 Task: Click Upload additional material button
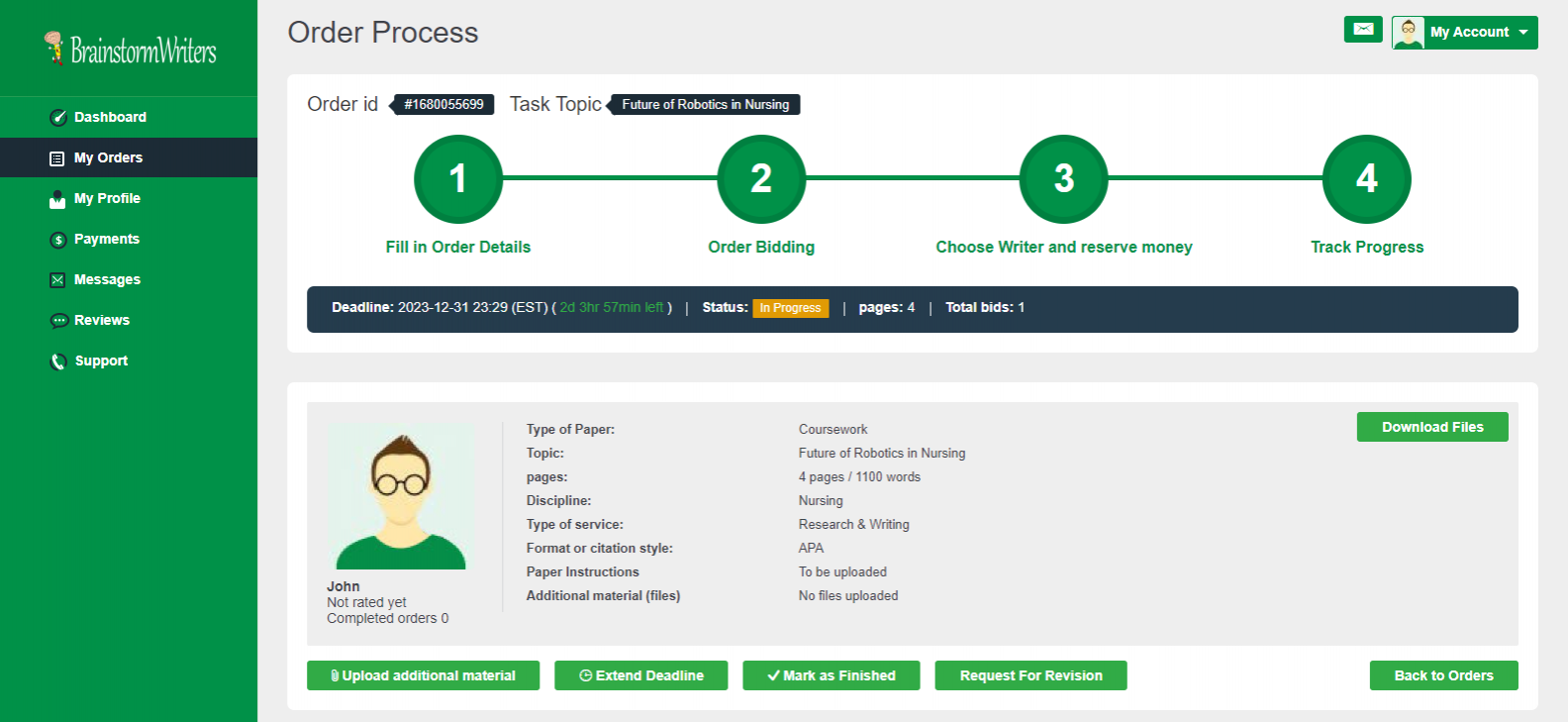click(x=423, y=675)
